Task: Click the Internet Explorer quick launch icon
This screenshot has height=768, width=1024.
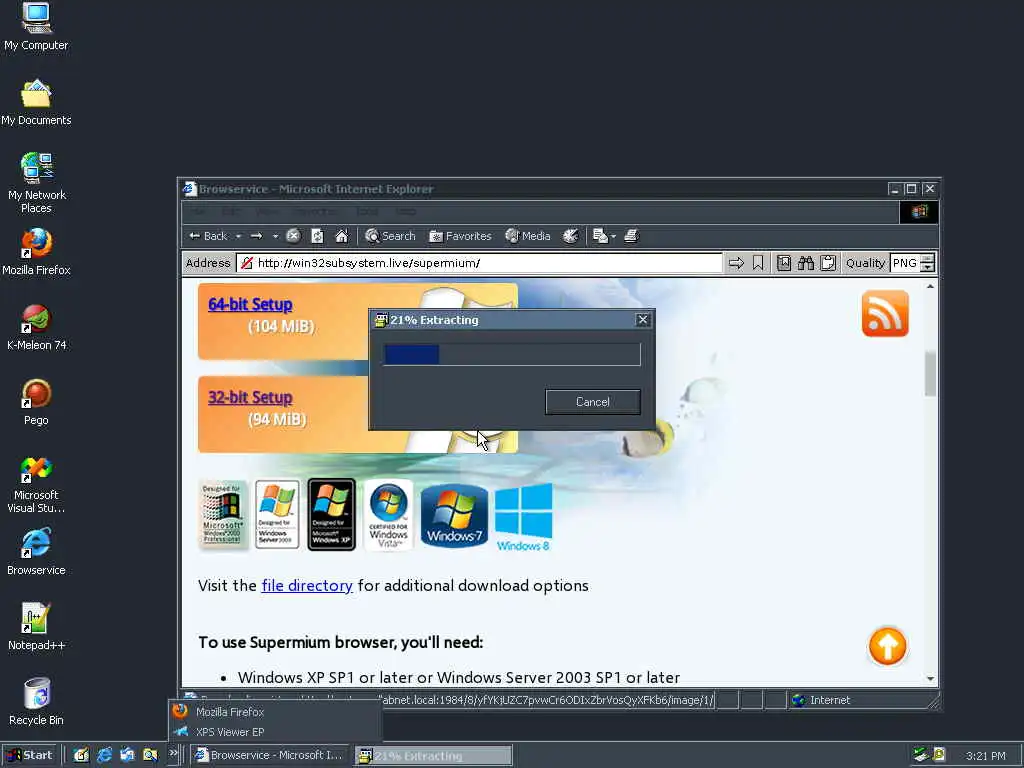Action: (x=104, y=755)
